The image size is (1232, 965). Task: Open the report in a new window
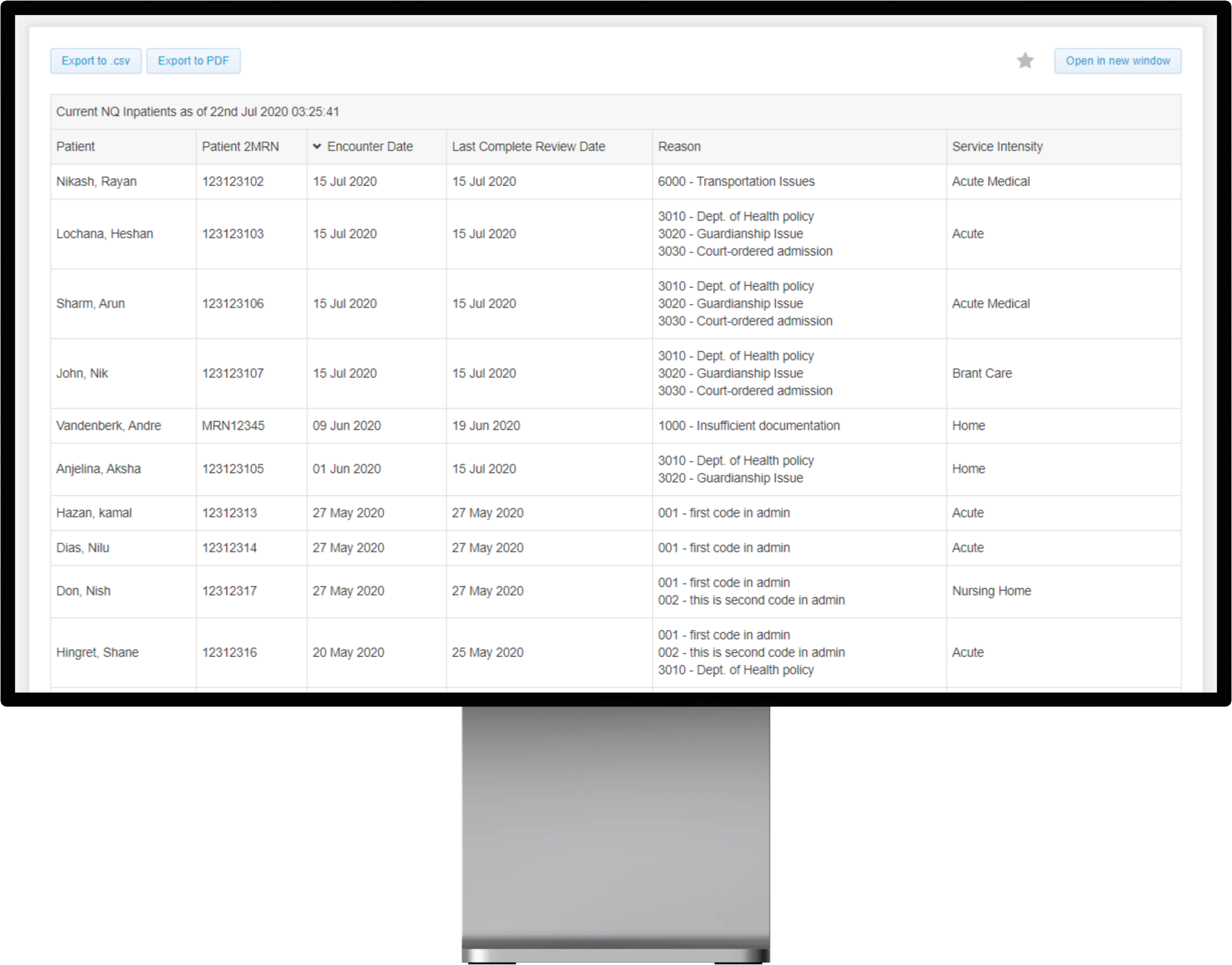point(1117,61)
